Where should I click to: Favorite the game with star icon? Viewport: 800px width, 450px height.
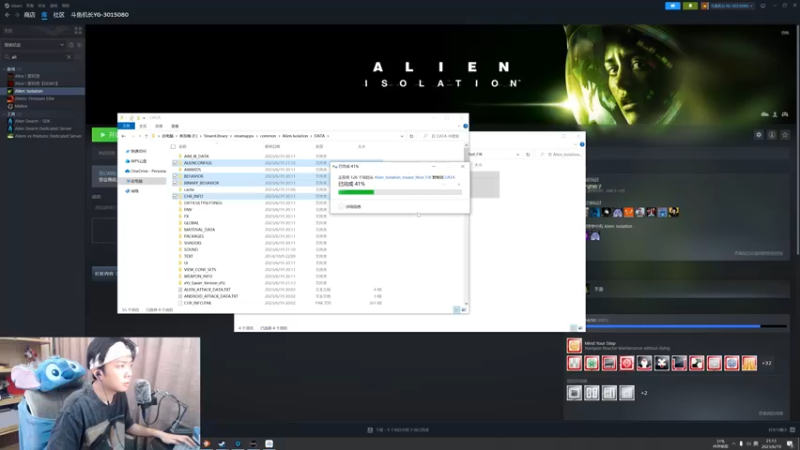pyautogui.click(x=785, y=135)
